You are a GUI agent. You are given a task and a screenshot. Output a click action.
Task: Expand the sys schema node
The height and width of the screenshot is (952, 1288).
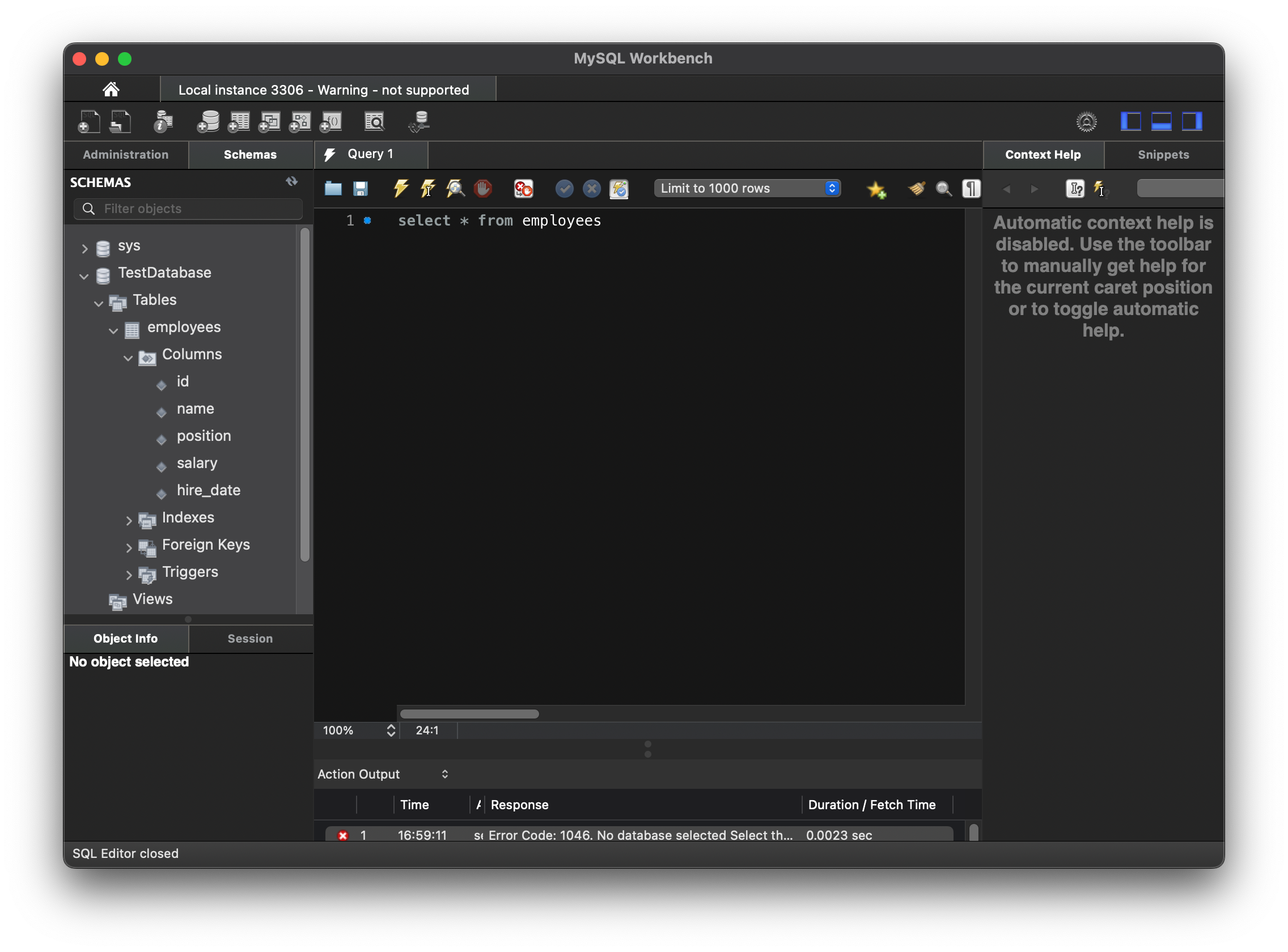coord(85,248)
